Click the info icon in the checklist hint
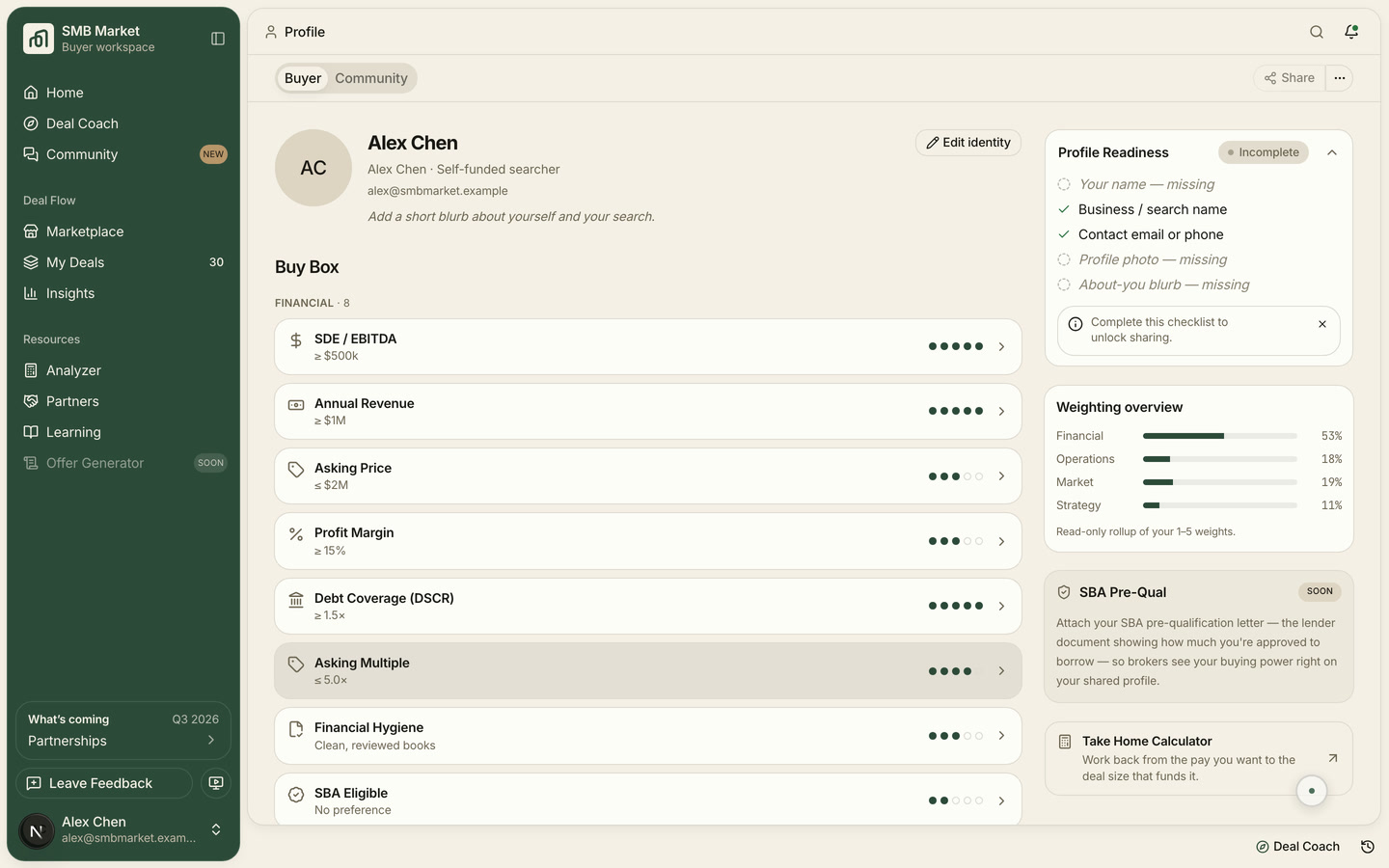Image resolution: width=1389 pixels, height=868 pixels. click(x=1076, y=324)
